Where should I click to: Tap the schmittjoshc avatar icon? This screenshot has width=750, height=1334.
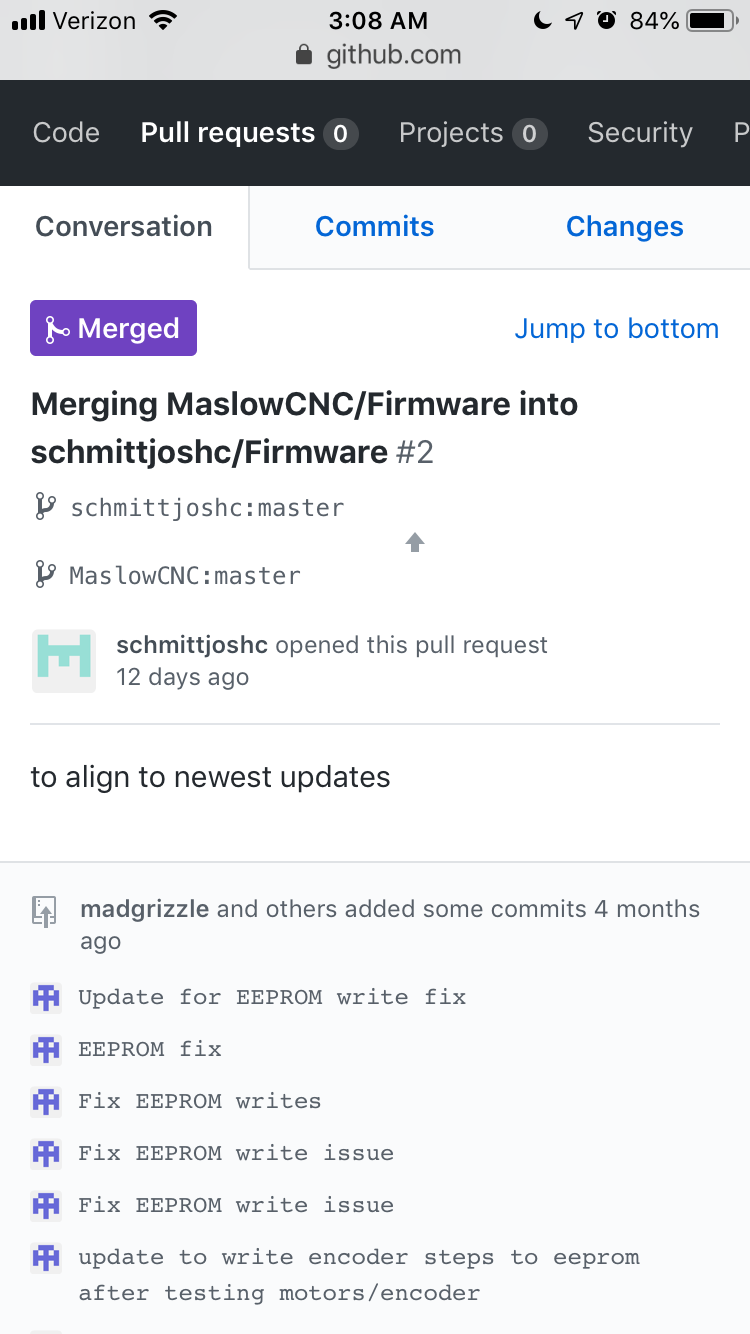(64, 661)
